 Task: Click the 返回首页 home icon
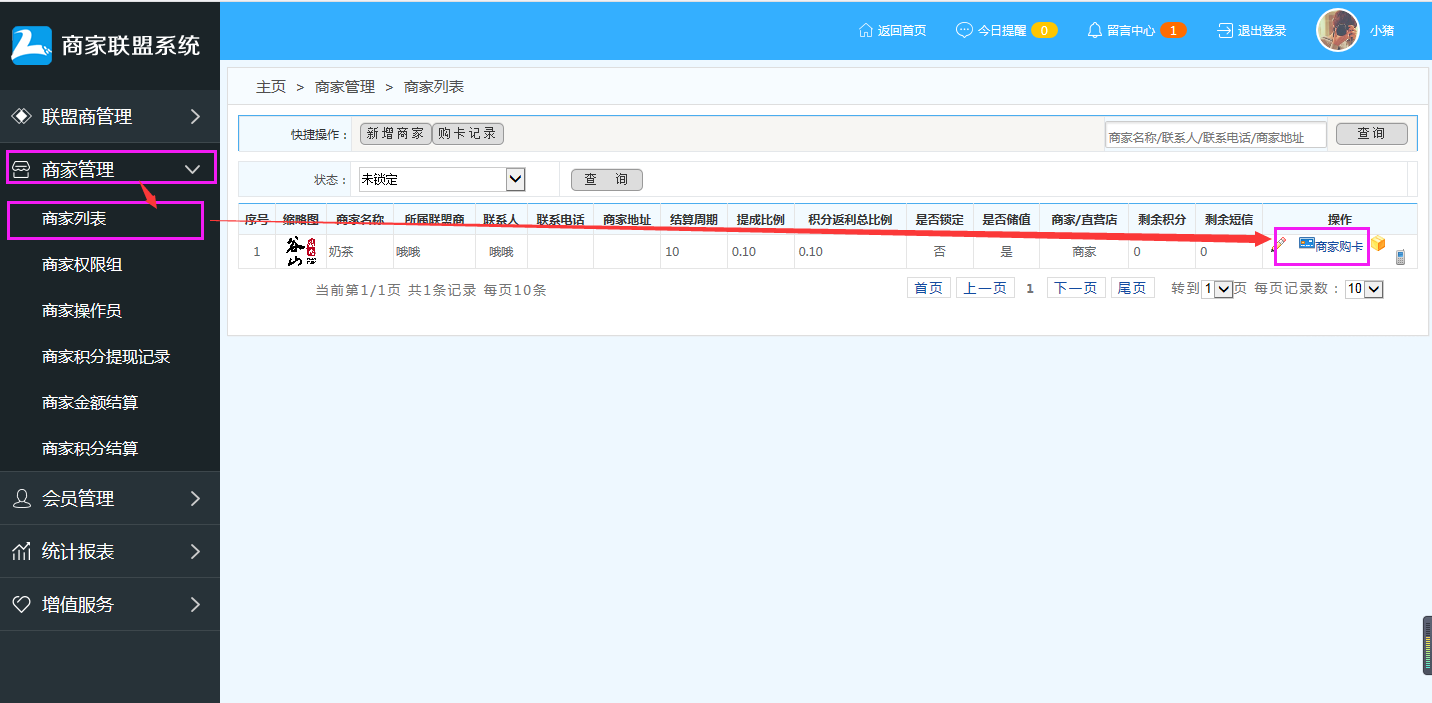point(866,30)
